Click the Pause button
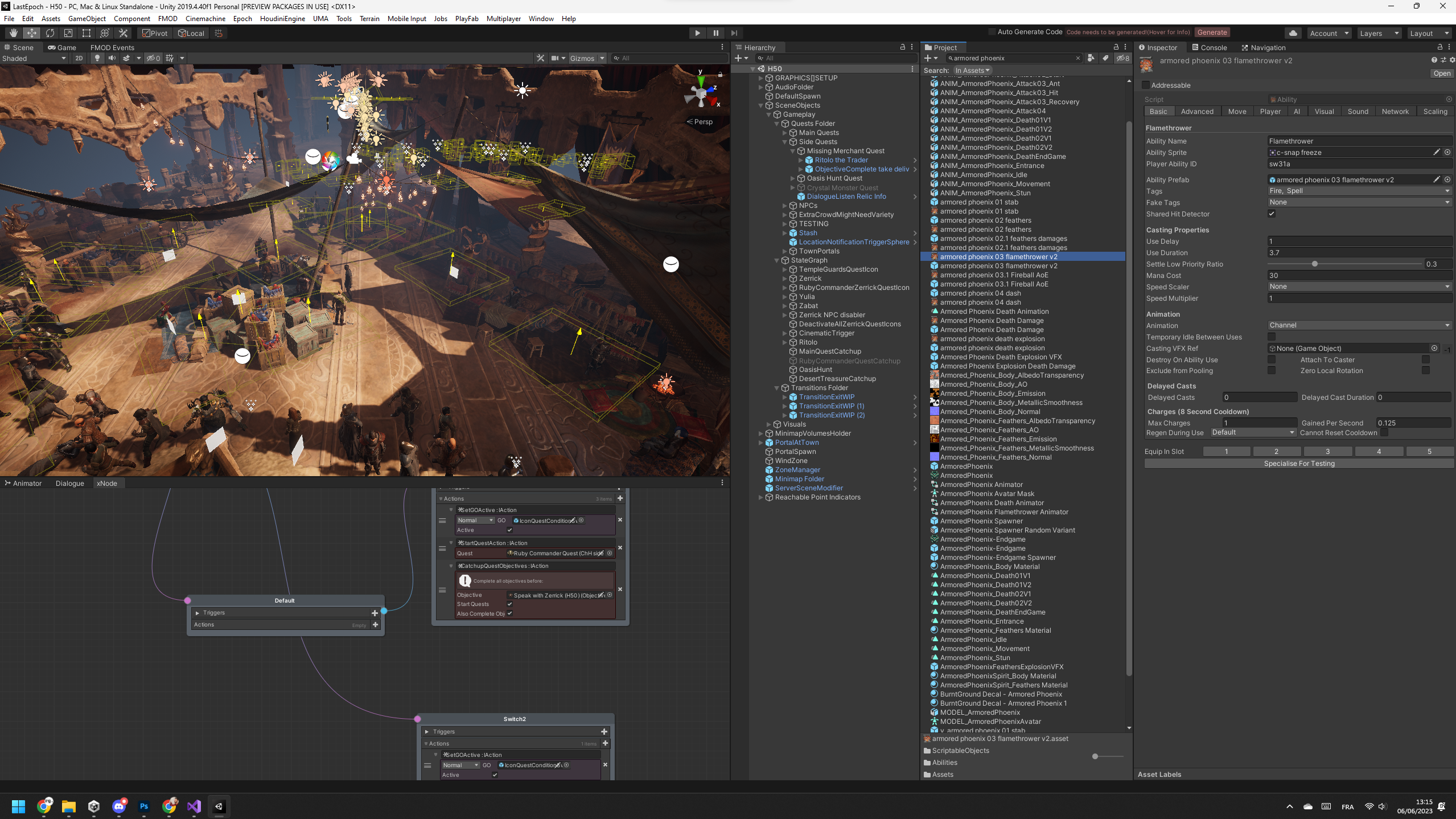 (715, 33)
